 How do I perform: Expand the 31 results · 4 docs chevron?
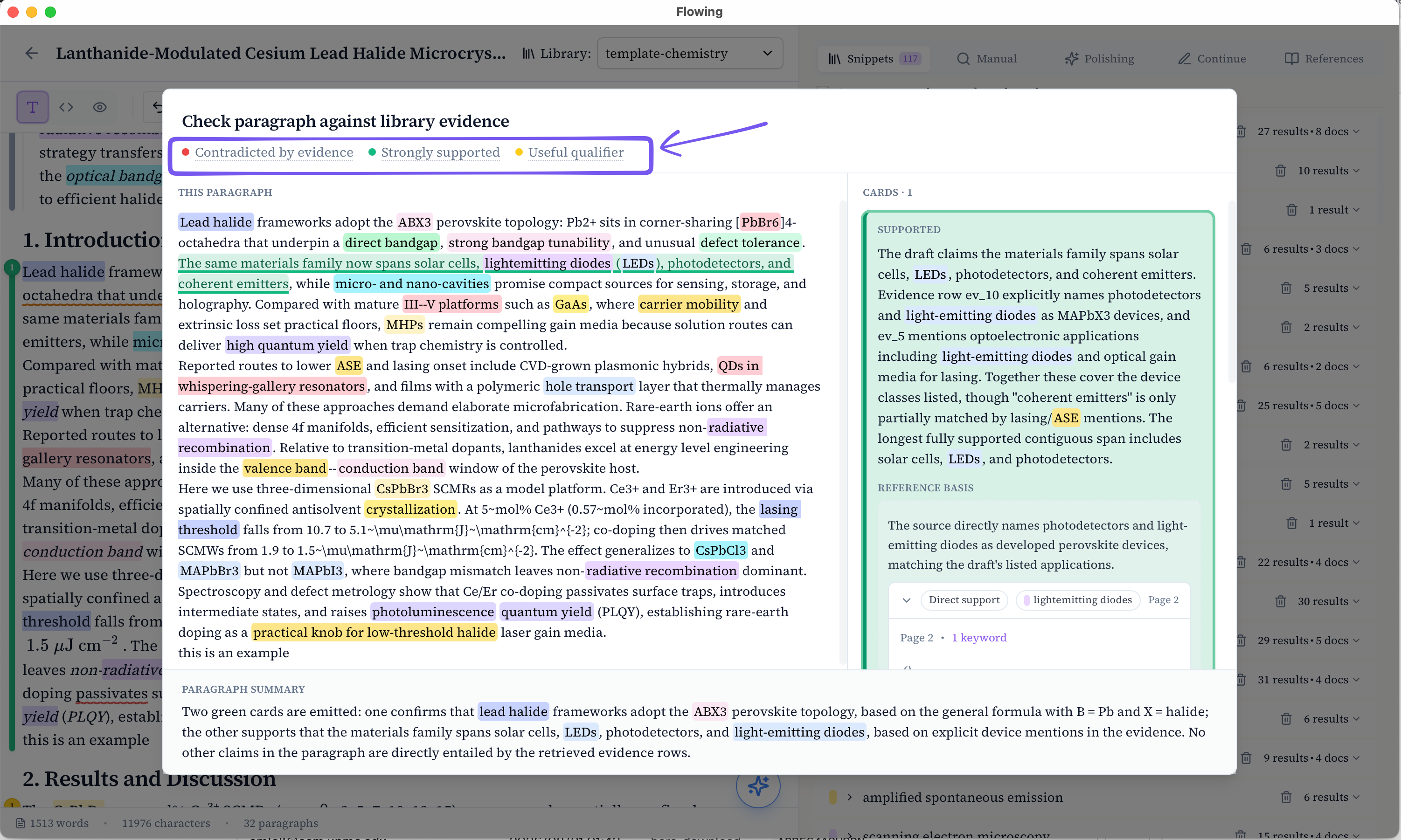point(1356,679)
